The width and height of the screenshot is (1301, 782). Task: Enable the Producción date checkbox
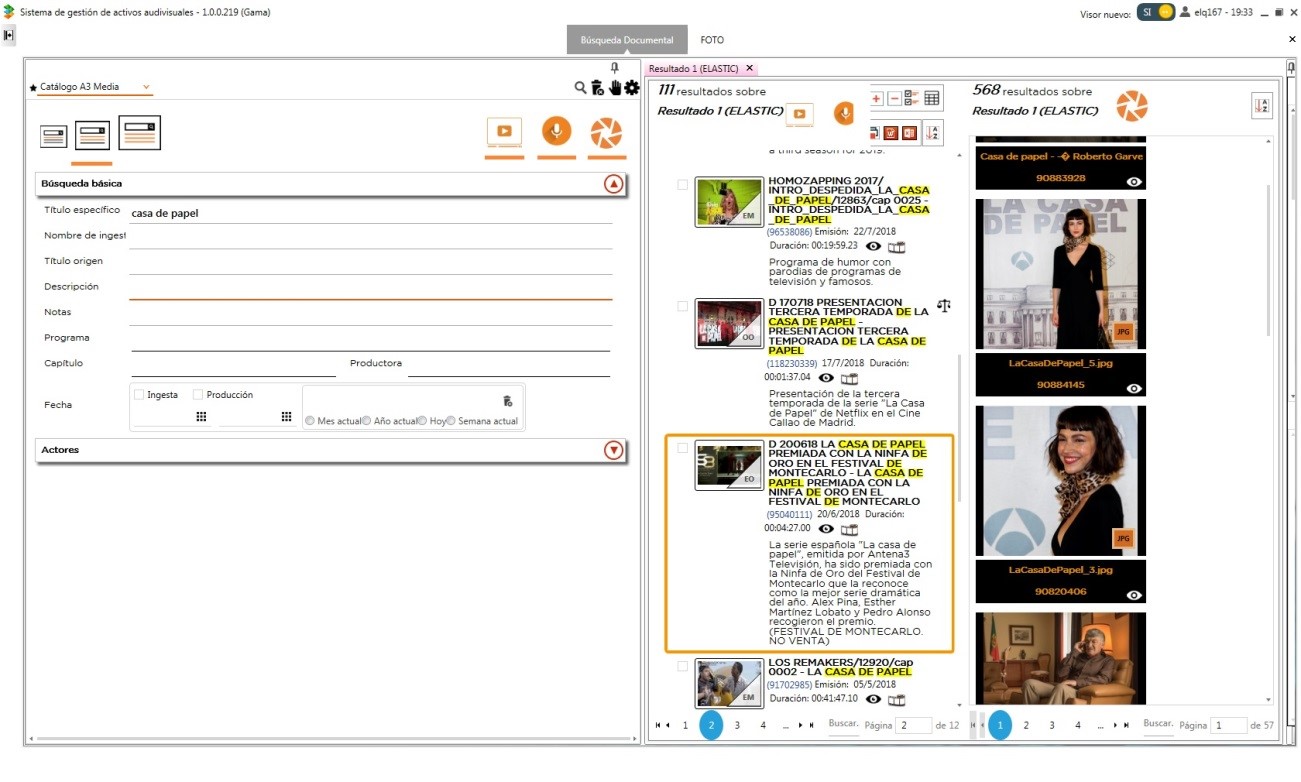point(198,395)
